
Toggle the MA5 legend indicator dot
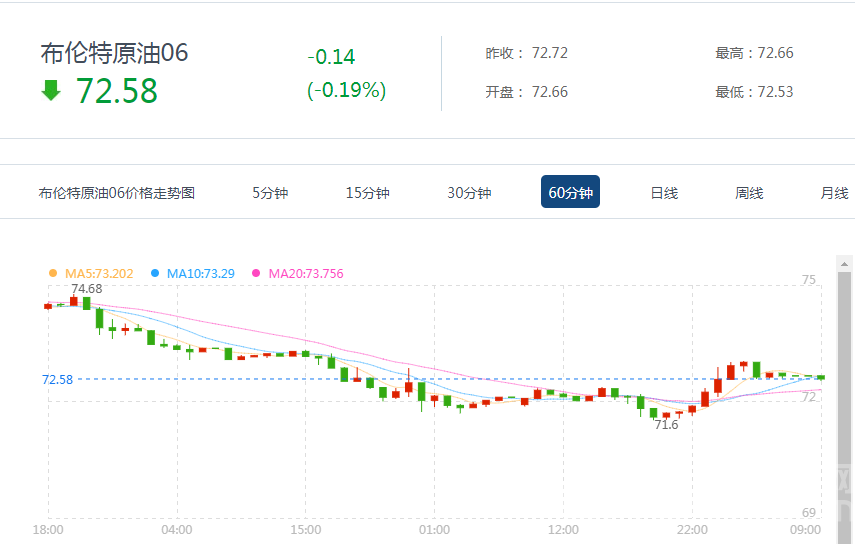(x=53, y=273)
